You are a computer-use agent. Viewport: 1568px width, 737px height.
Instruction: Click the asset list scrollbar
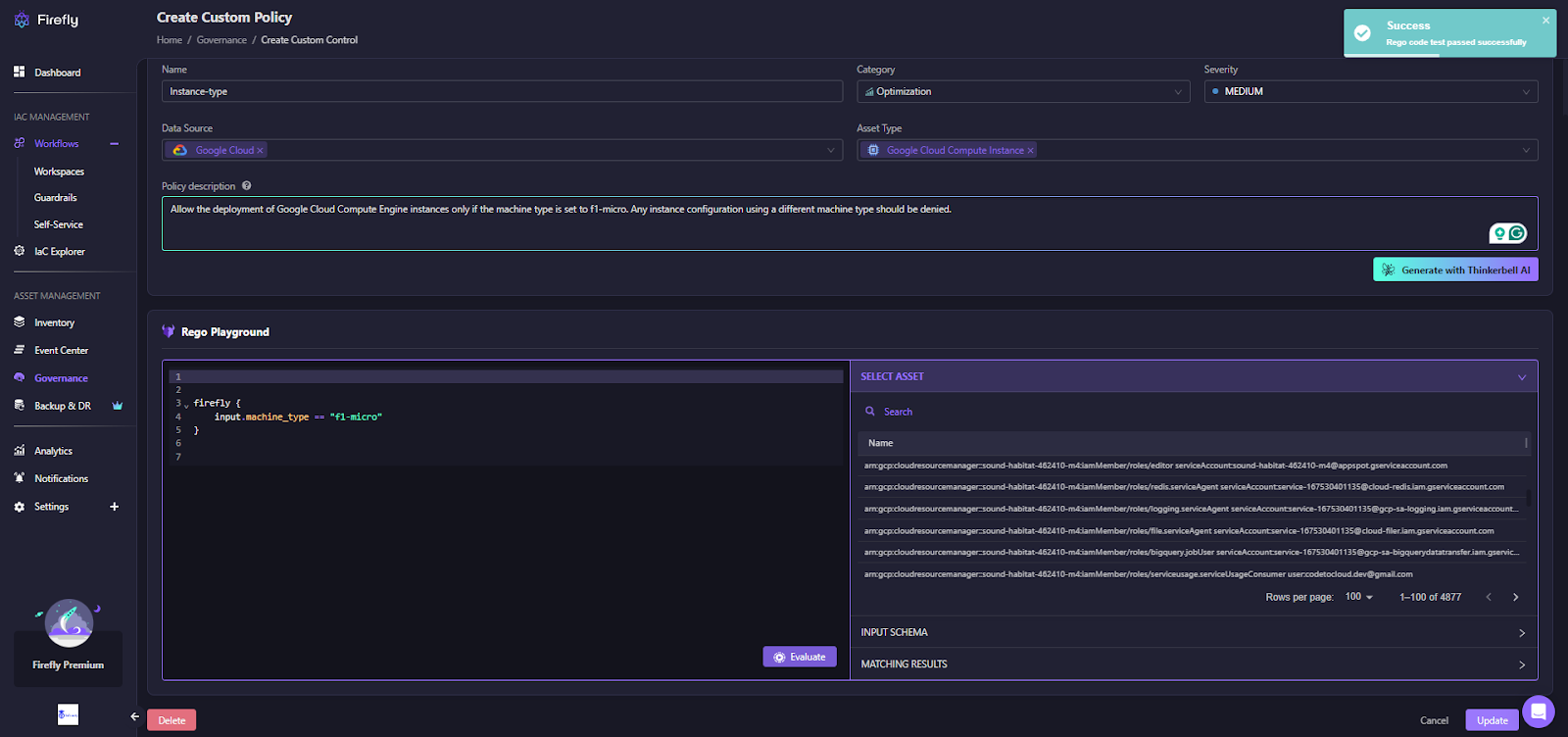1528,497
